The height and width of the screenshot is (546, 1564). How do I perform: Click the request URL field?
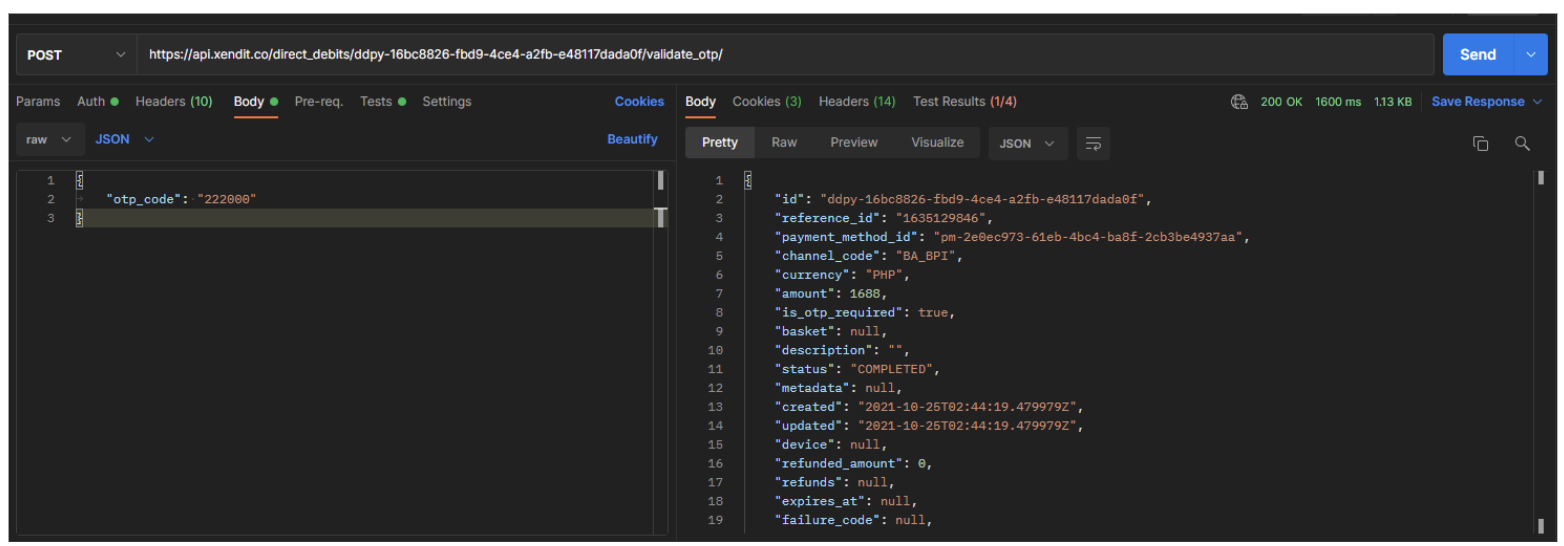[x=785, y=55]
